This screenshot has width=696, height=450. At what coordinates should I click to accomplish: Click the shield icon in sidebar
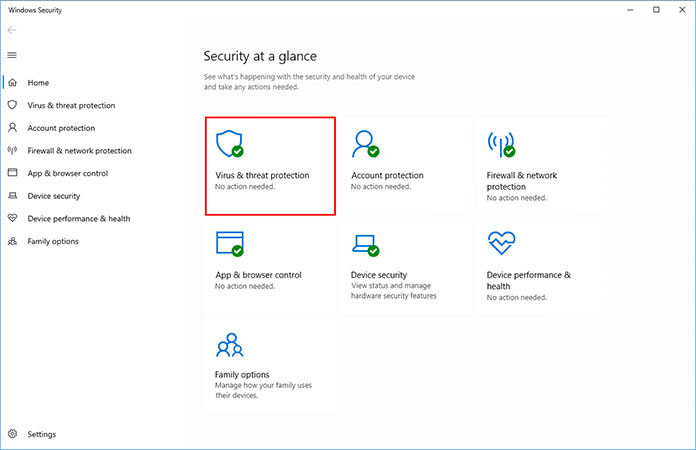tap(12, 105)
